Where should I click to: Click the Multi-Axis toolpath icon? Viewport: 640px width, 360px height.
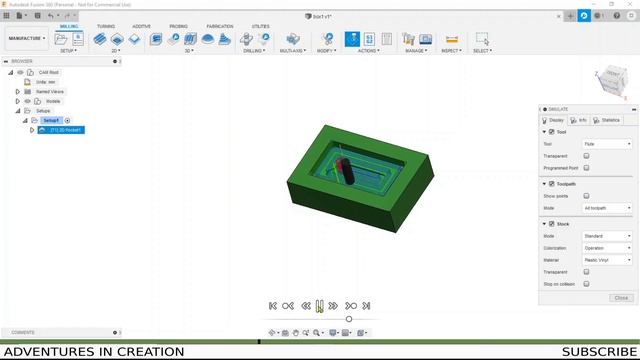click(293, 39)
